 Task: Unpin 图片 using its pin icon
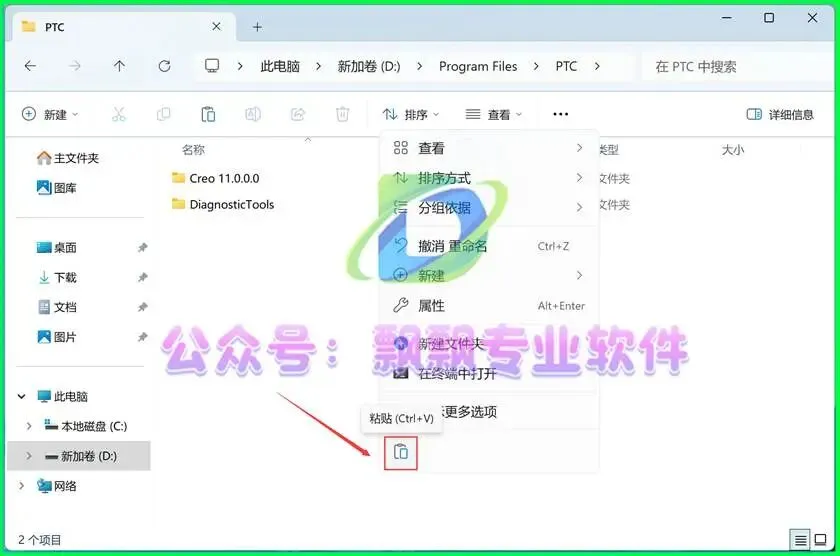(x=142, y=337)
